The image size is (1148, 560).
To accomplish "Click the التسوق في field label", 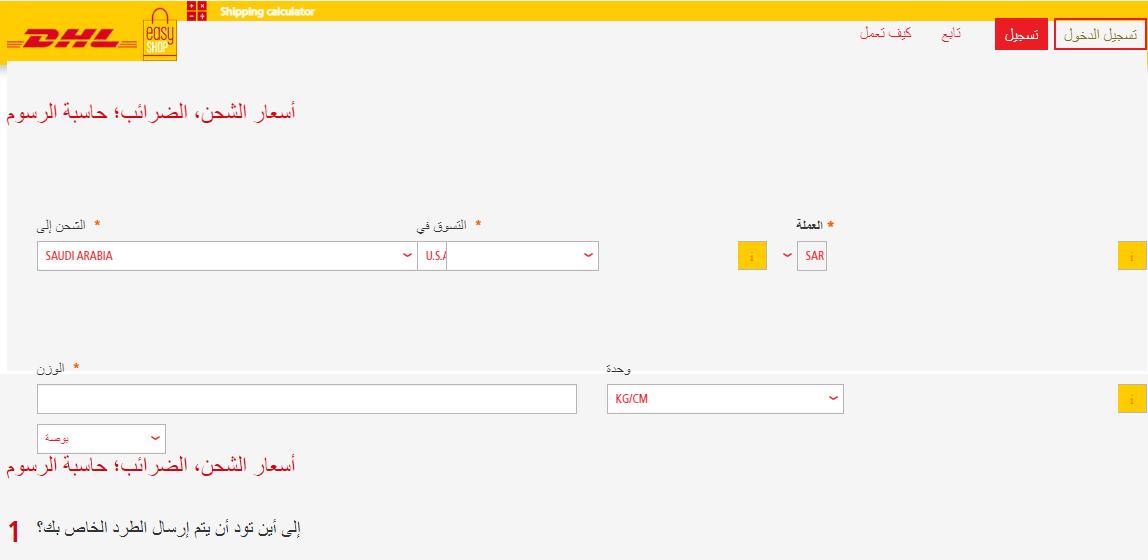I will tap(442, 225).
